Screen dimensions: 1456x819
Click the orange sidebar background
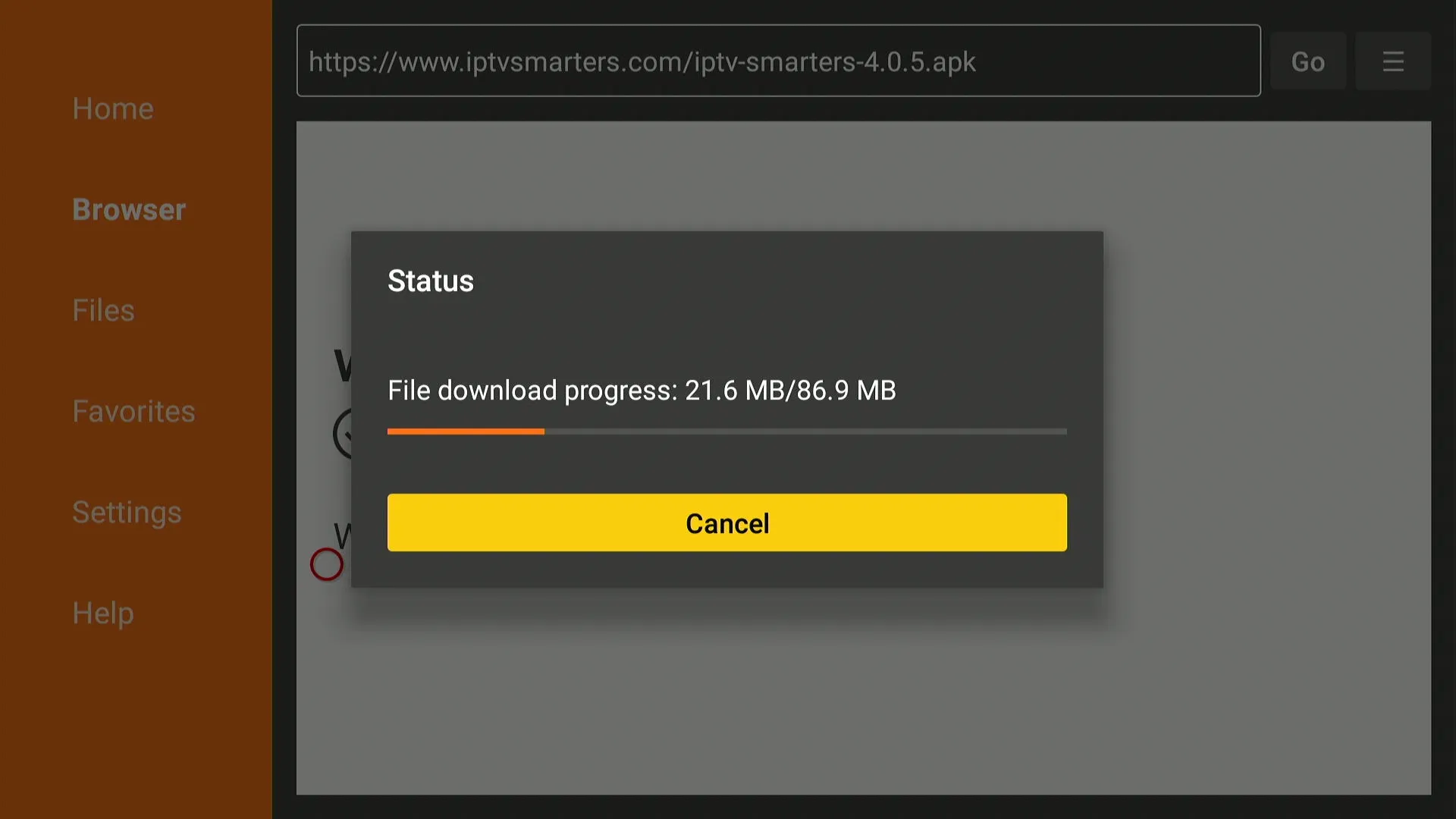pos(135,720)
